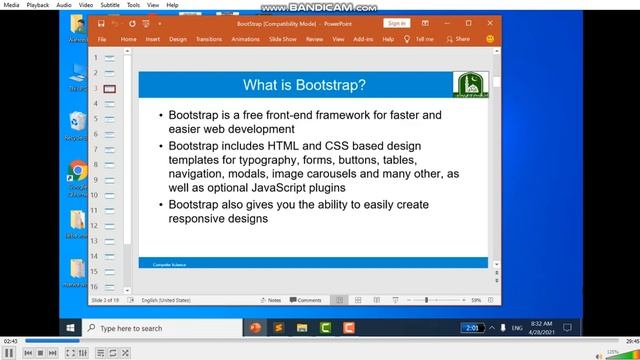Select slide 4 thumbnail in slide panel

pyautogui.click(x=109, y=104)
